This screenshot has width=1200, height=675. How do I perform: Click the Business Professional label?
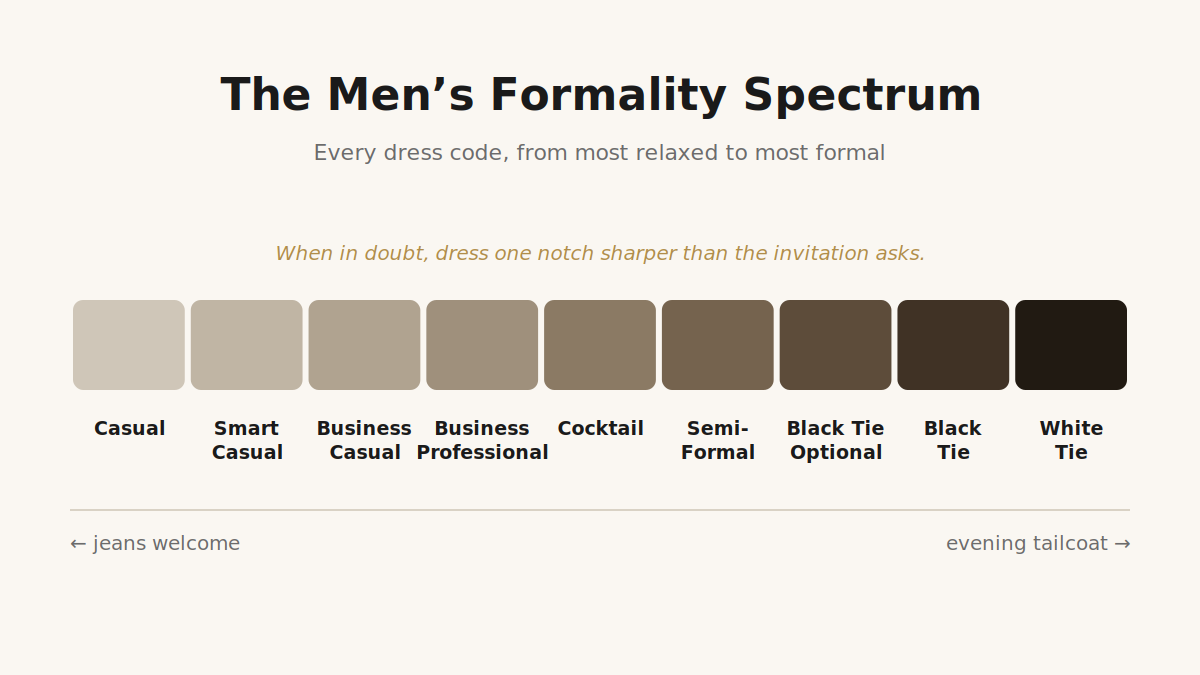[x=482, y=441]
